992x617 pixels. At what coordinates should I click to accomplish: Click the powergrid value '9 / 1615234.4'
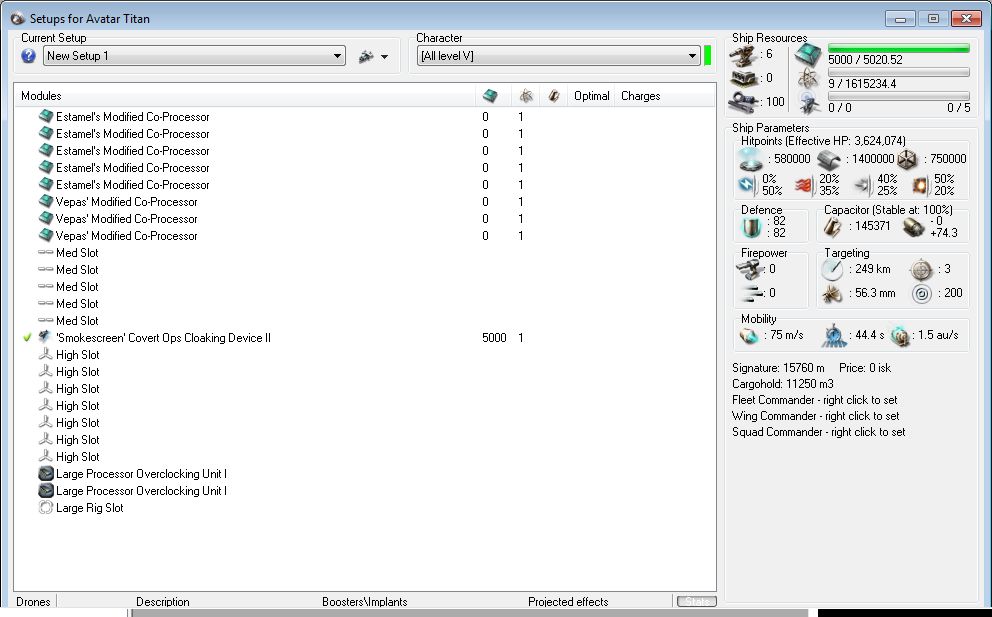tap(862, 84)
